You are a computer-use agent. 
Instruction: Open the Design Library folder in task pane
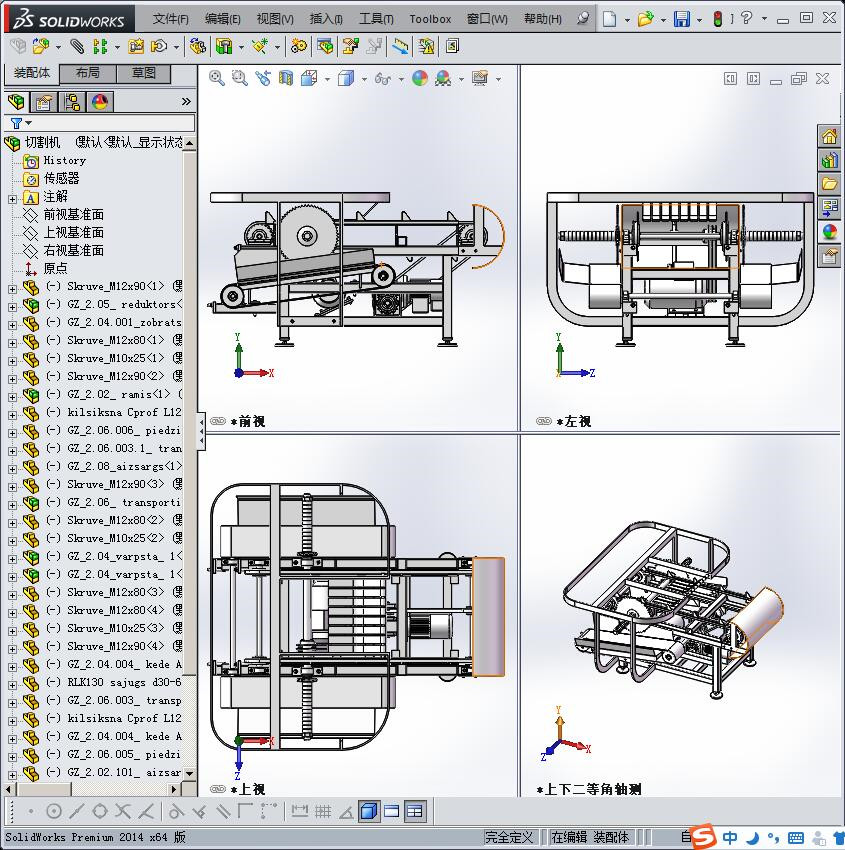click(x=829, y=184)
